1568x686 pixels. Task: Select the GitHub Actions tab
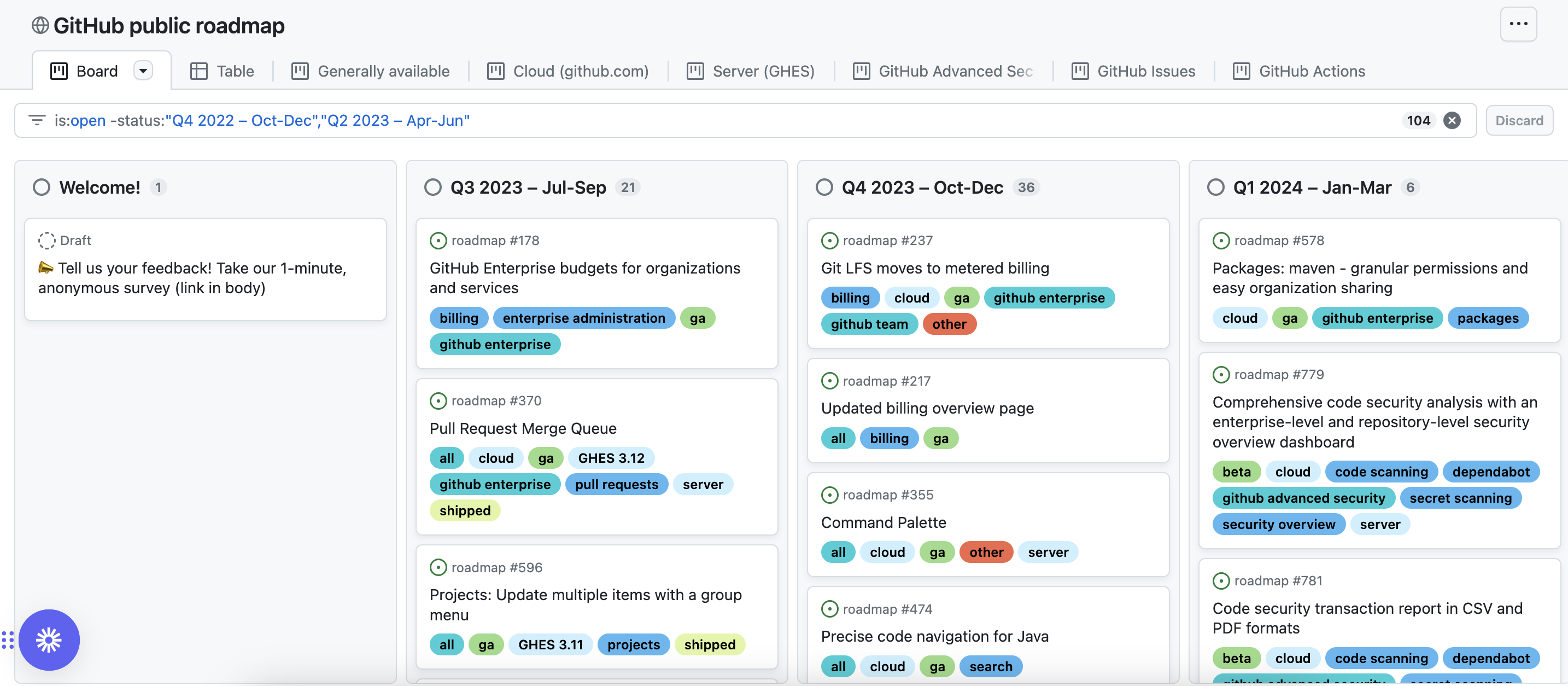[x=1311, y=70]
